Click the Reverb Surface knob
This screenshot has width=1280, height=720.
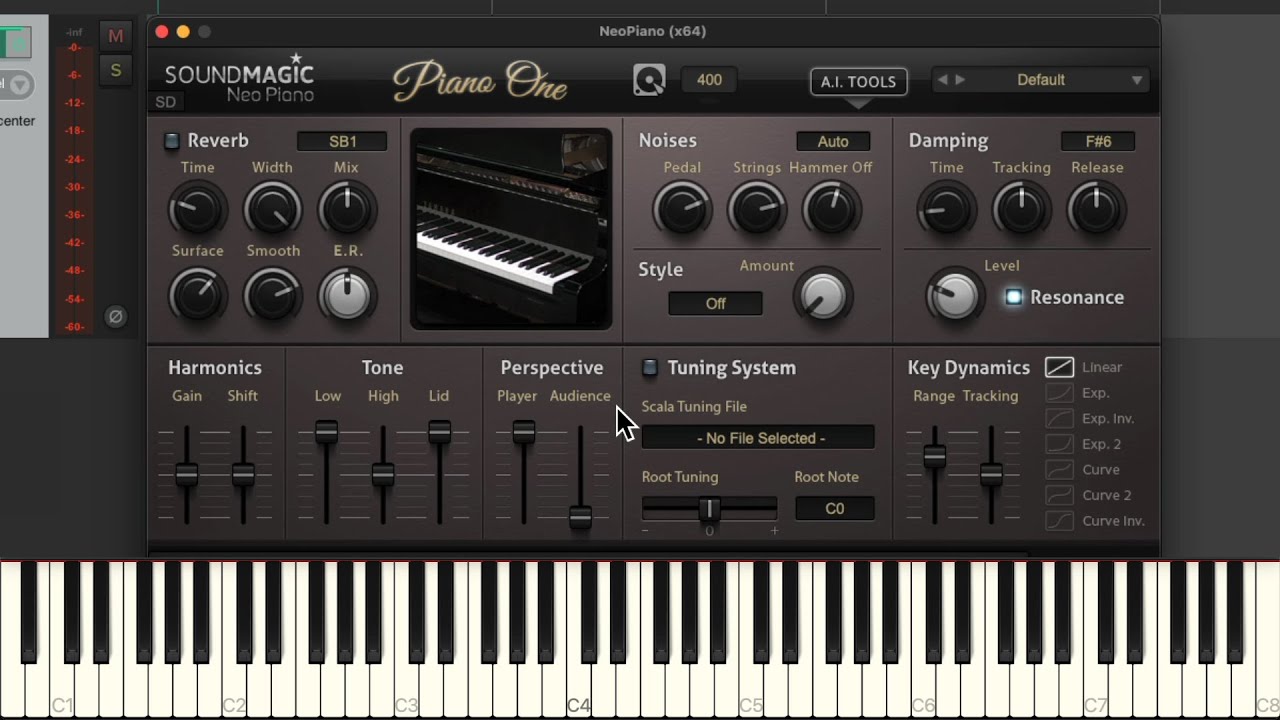197,295
